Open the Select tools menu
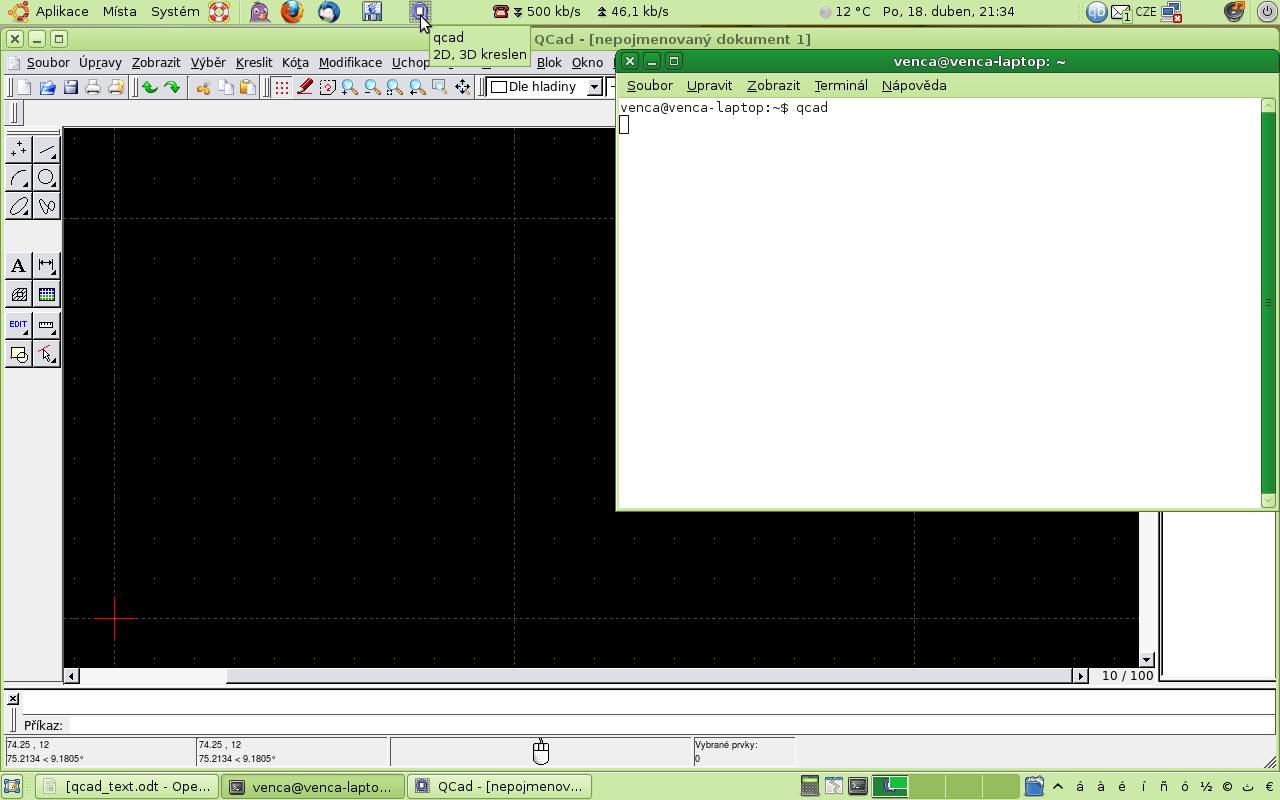Viewport: 1280px width, 800px height. pos(47,353)
